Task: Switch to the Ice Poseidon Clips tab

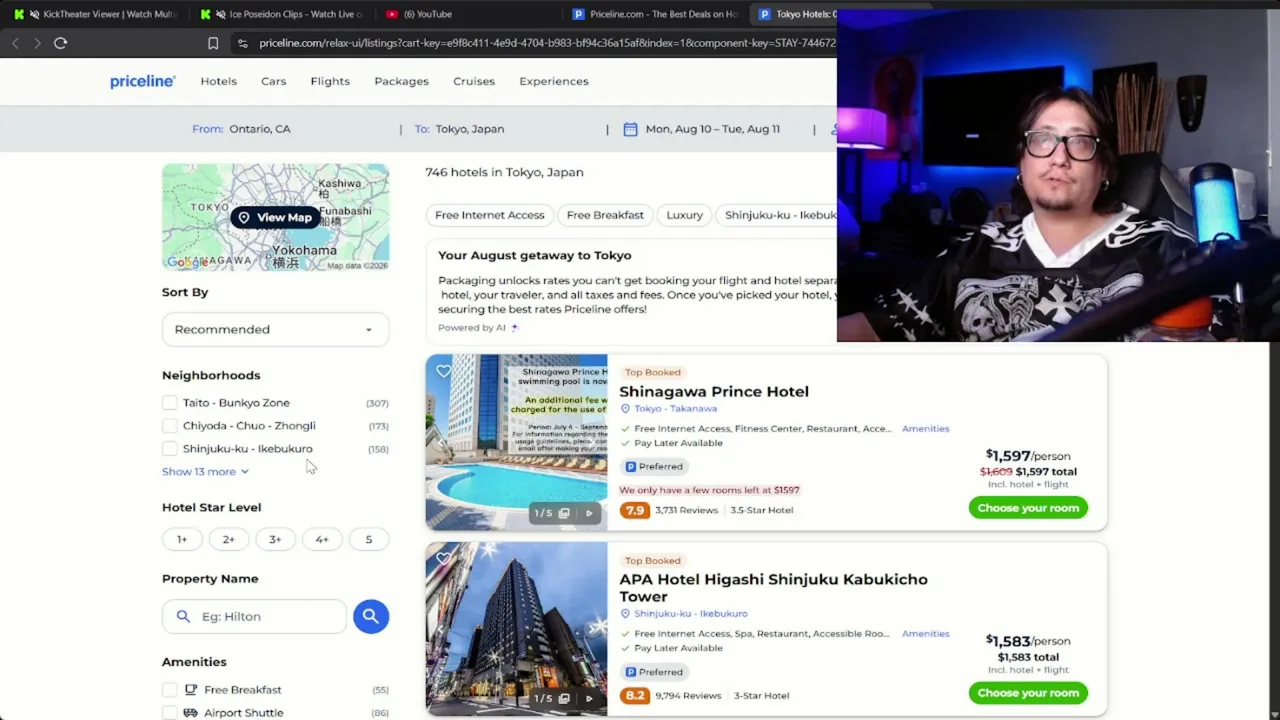Action: pyautogui.click(x=283, y=14)
